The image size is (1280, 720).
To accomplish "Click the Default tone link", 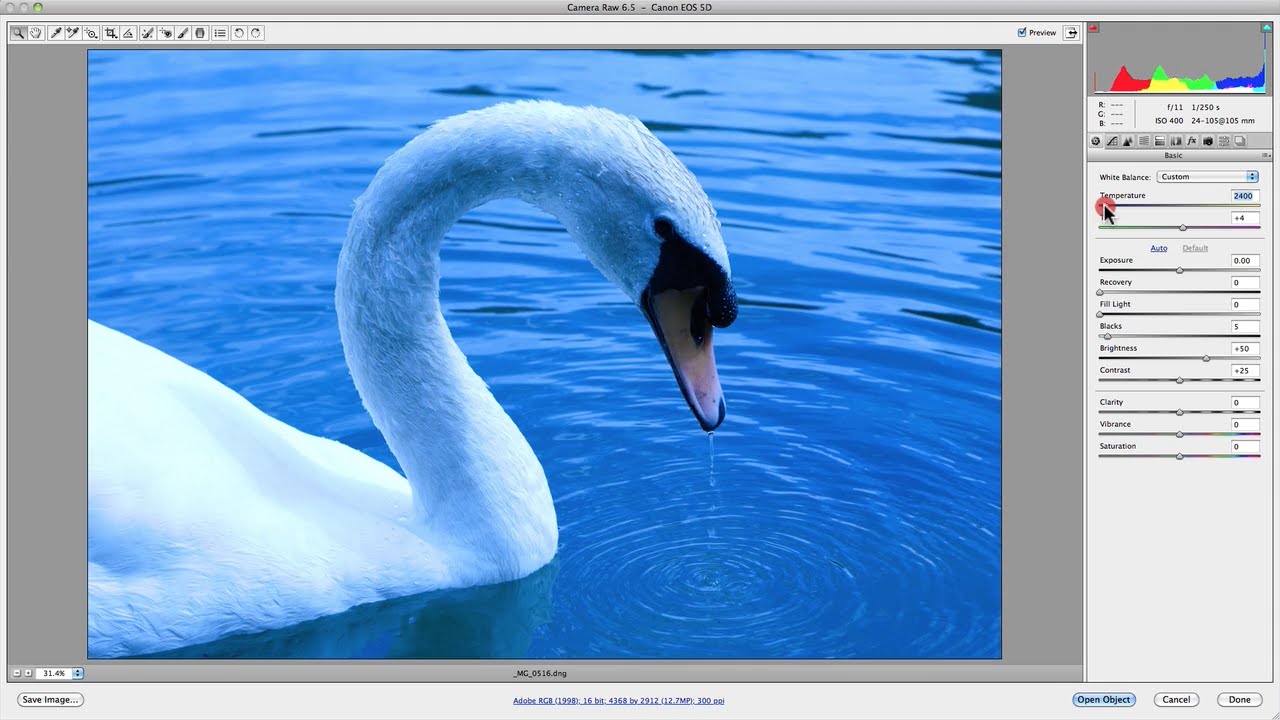I will click(1195, 248).
